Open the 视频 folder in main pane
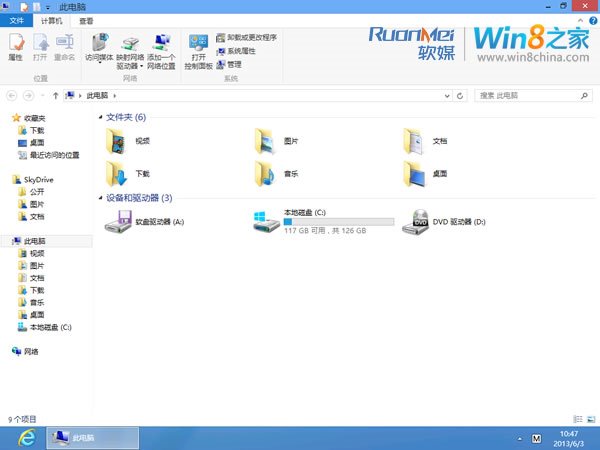This screenshot has height=450, width=600. pos(118,140)
